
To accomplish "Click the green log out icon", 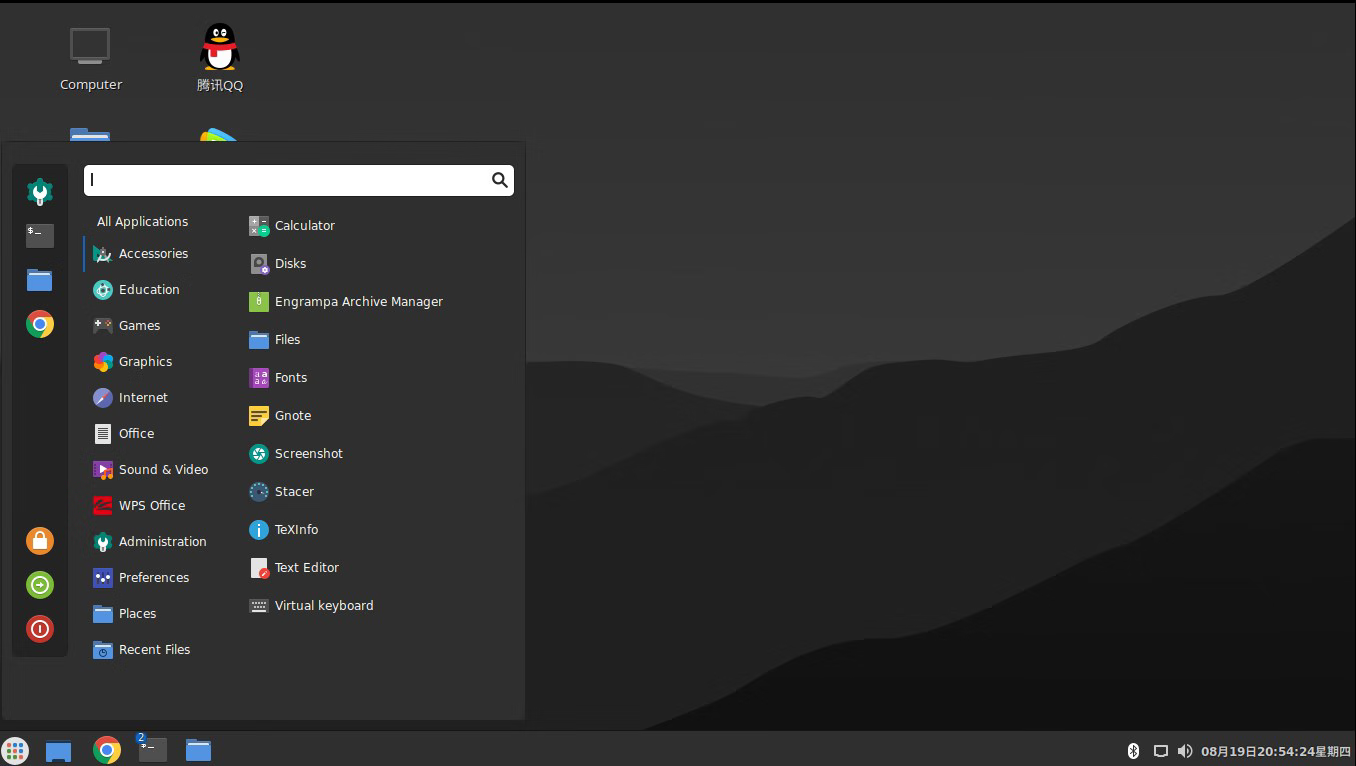I will tap(40, 585).
